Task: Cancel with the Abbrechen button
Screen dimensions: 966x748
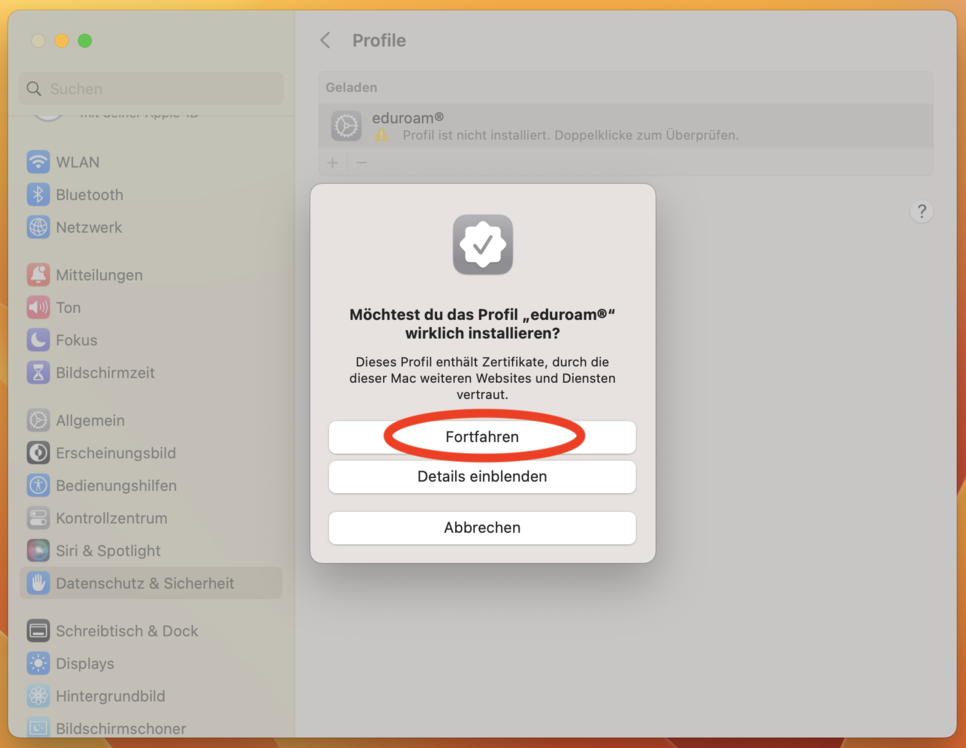Action: pyautogui.click(x=482, y=527)
